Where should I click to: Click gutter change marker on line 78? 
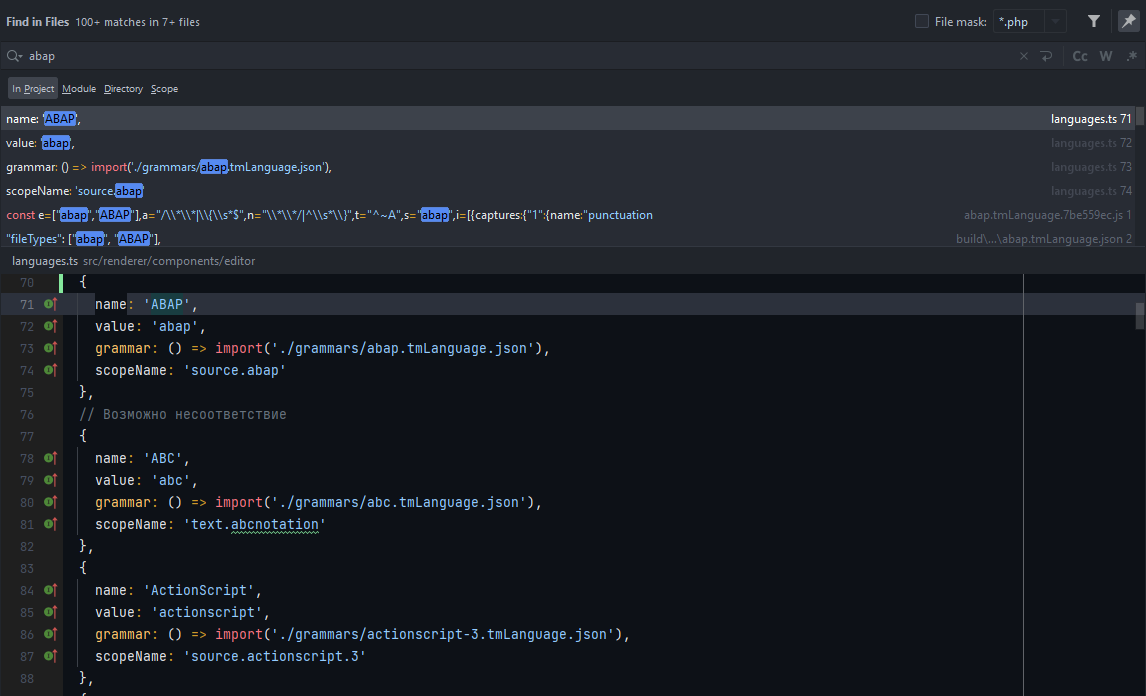click(x=50, y=458)
